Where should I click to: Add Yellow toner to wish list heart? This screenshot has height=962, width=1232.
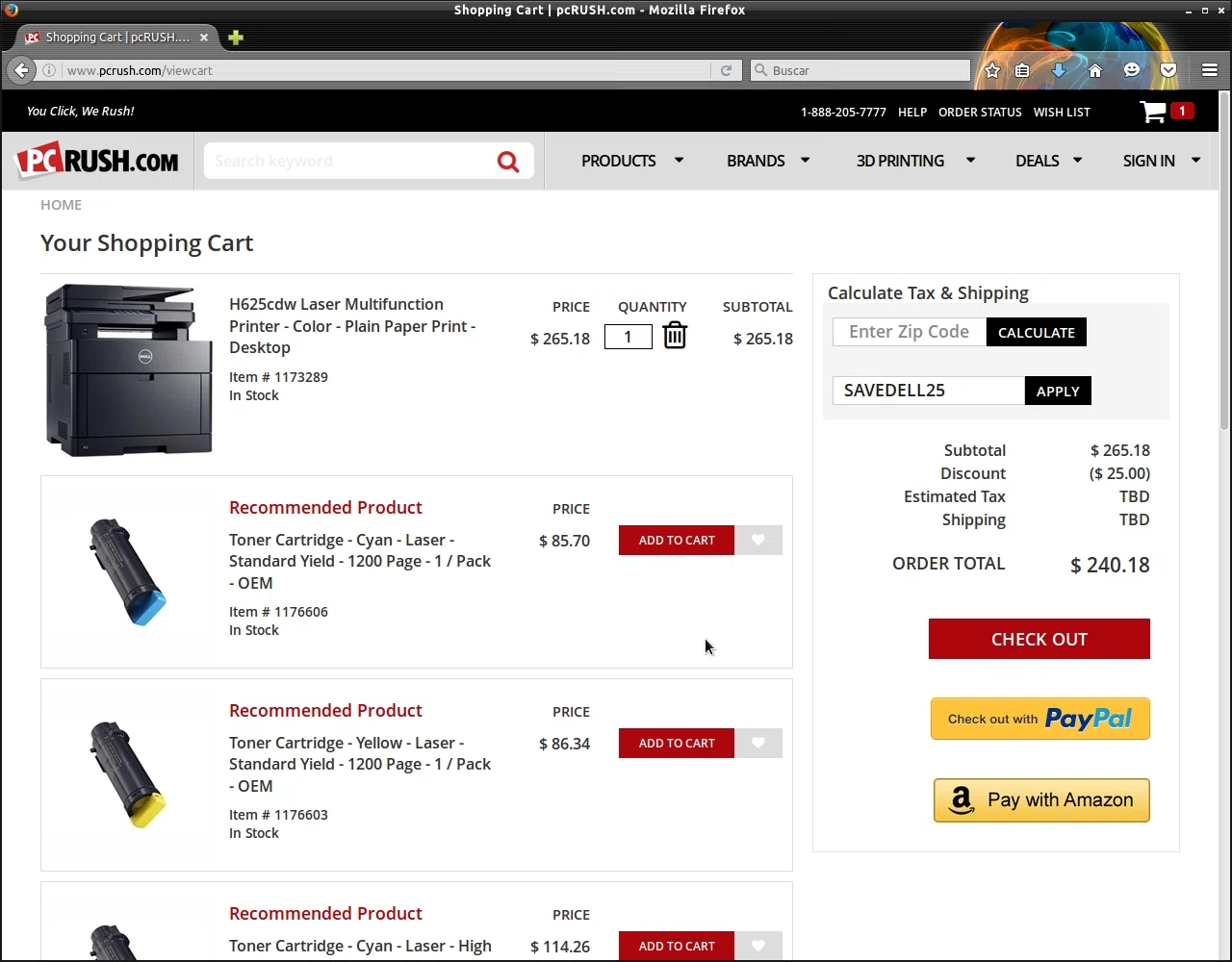[x=758, y=743]
